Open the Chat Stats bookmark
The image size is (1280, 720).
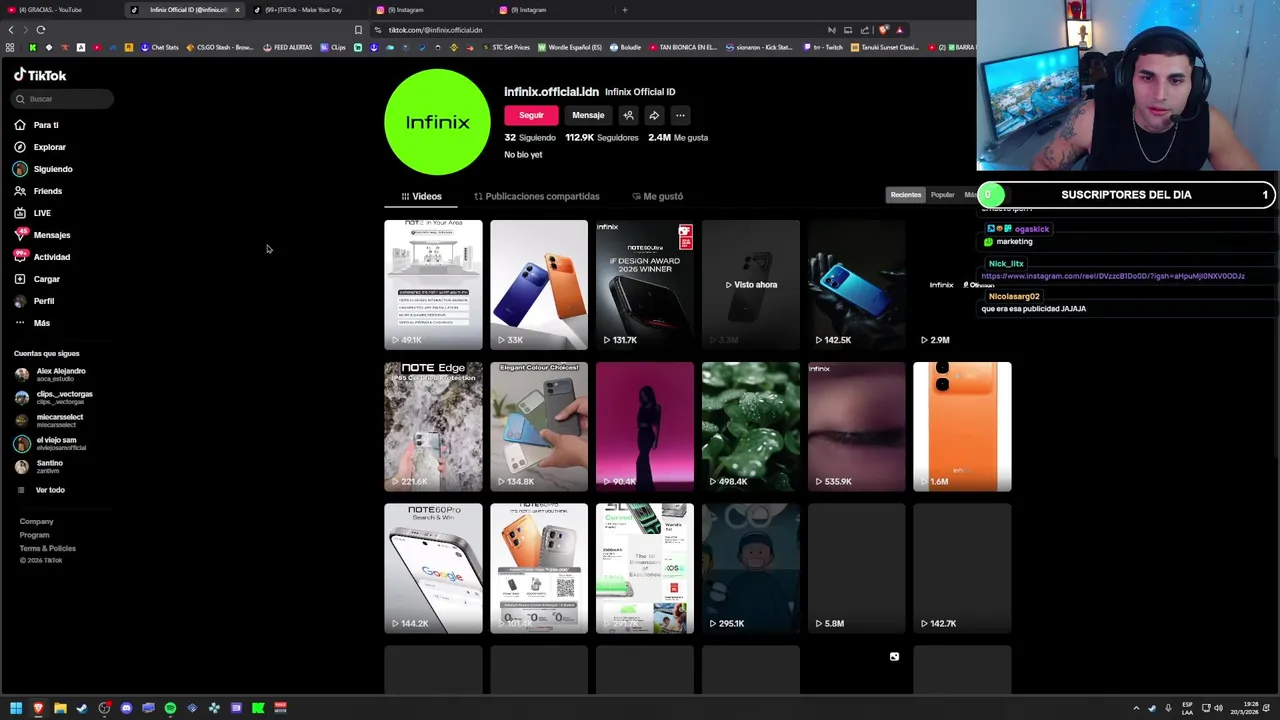(160, 47)
